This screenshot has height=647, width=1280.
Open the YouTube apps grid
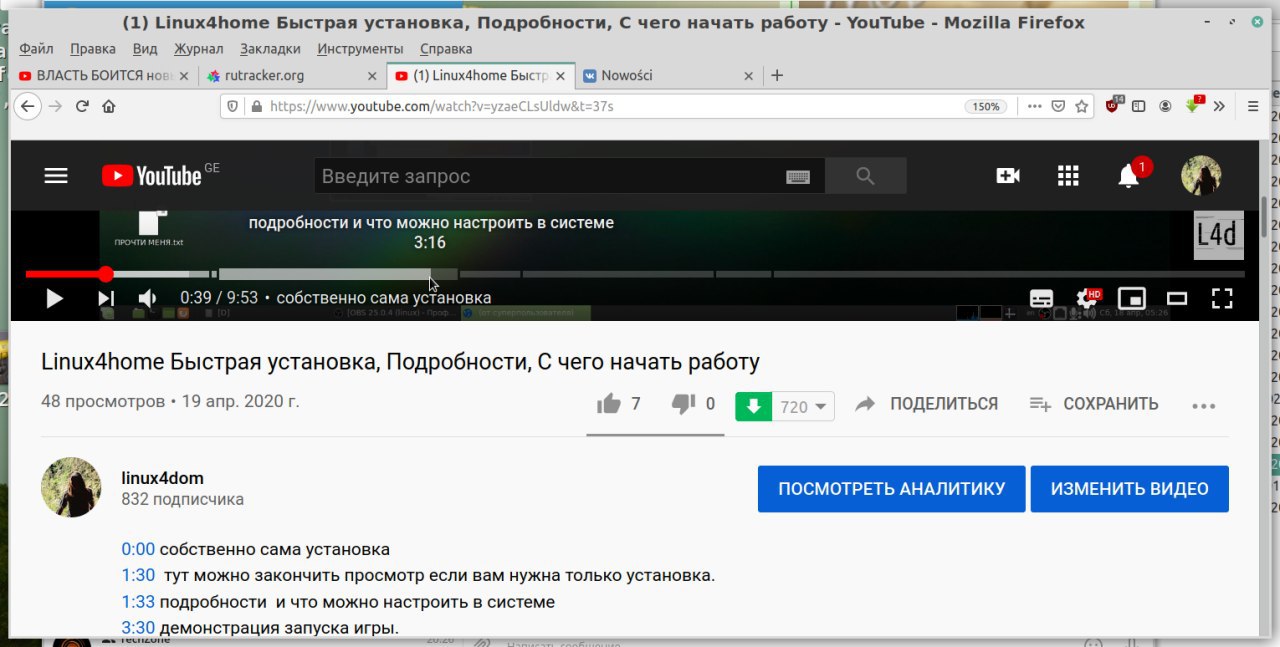1068,176
